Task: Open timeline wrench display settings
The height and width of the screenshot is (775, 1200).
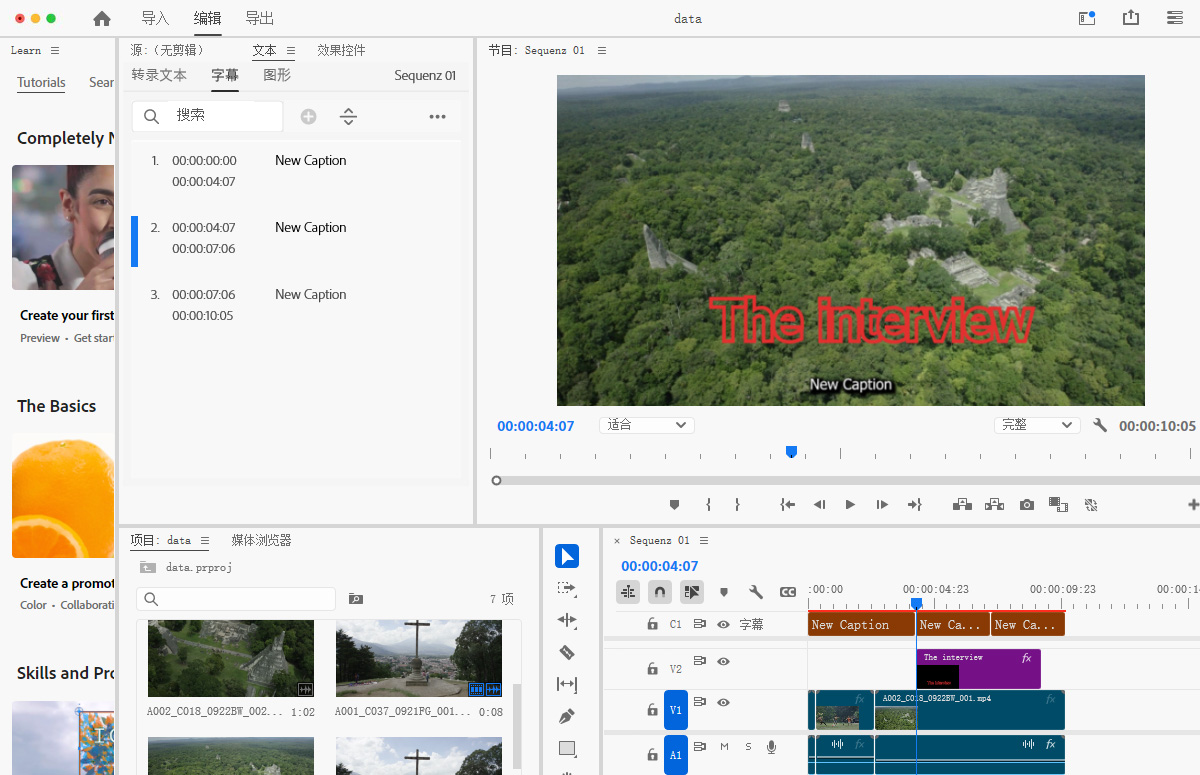Action: pos(756,592)
